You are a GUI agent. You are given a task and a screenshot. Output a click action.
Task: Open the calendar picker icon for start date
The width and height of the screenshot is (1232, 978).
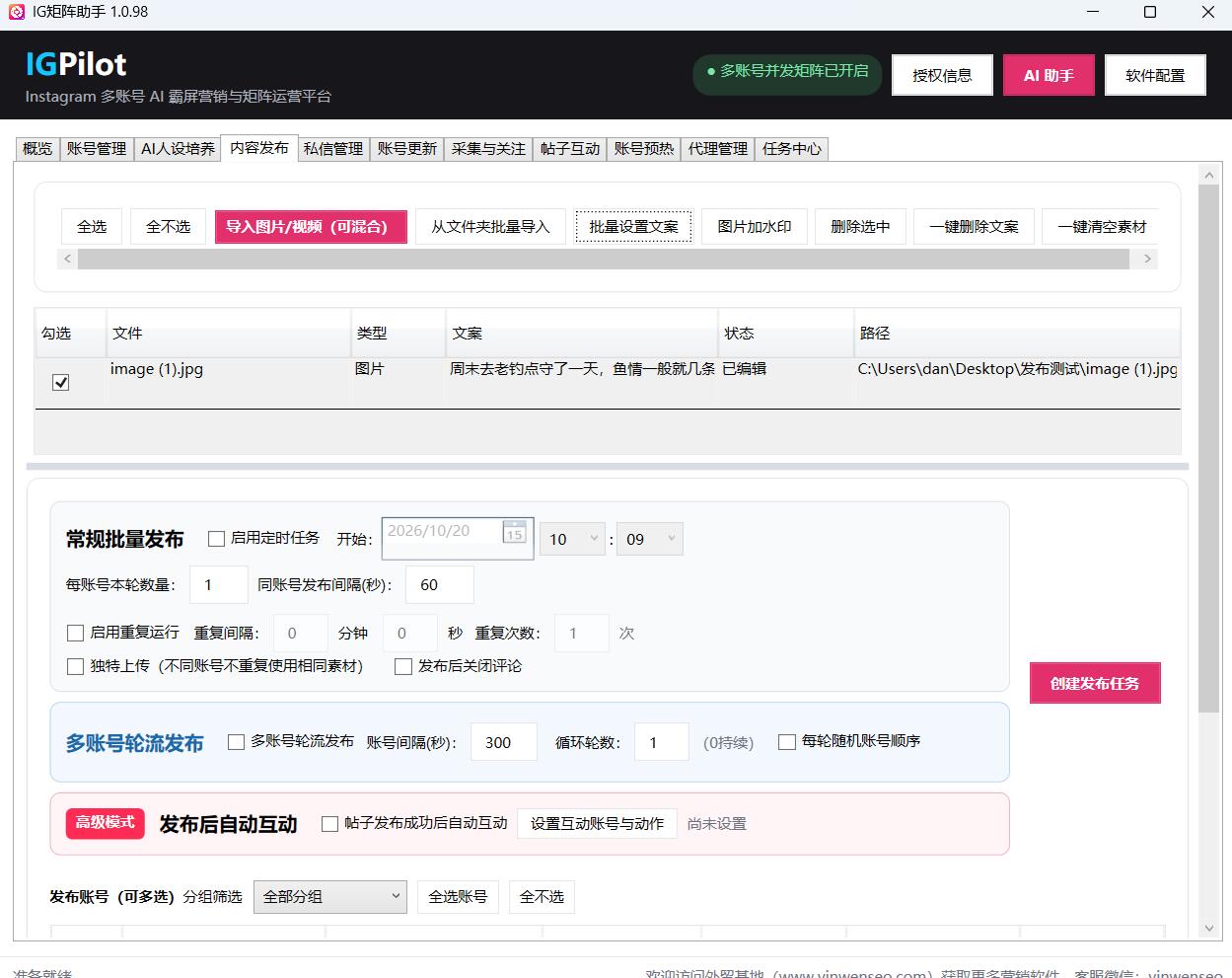point(514,532)
